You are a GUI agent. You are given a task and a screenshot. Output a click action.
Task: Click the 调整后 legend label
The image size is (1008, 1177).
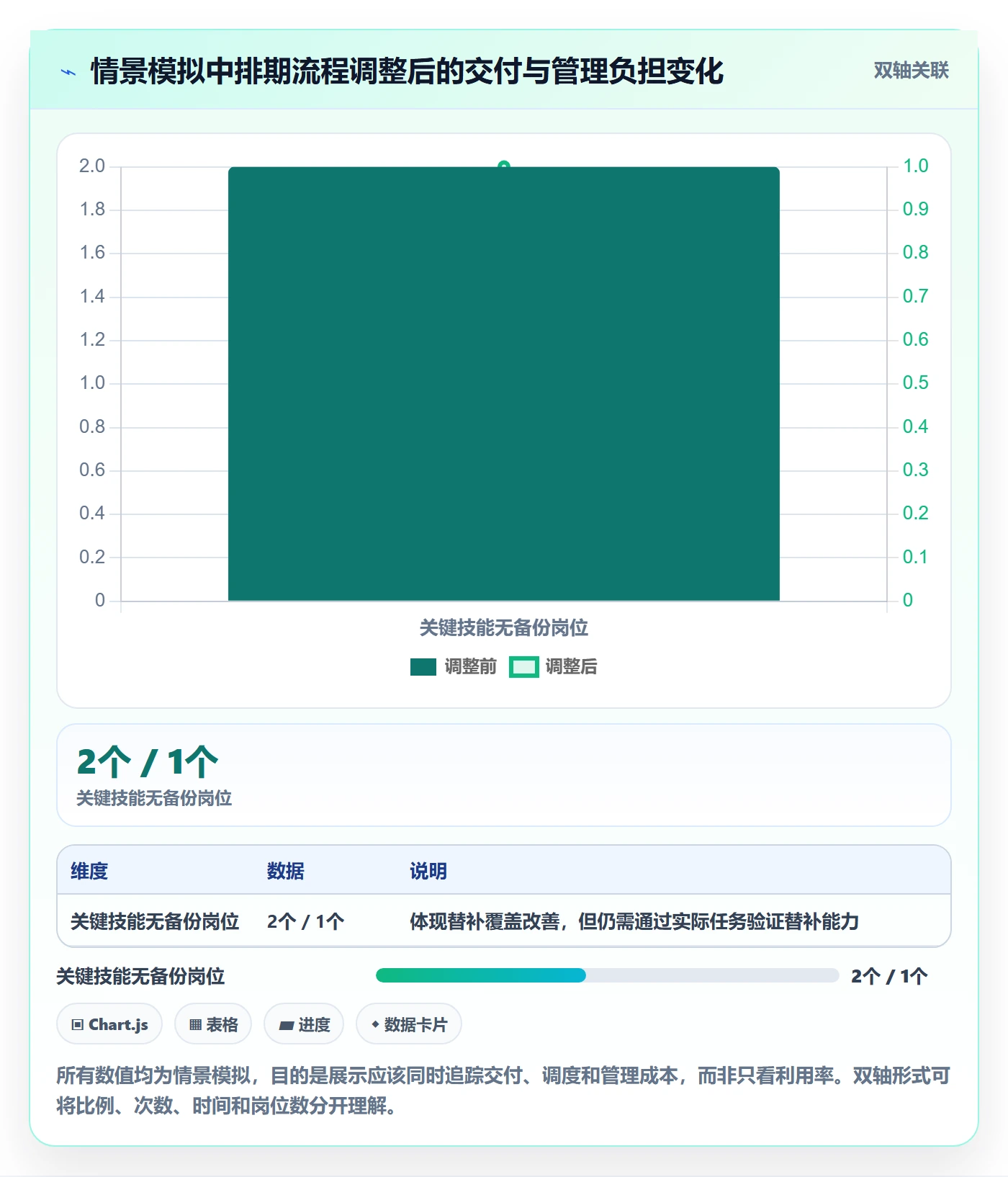coord(571,666)
